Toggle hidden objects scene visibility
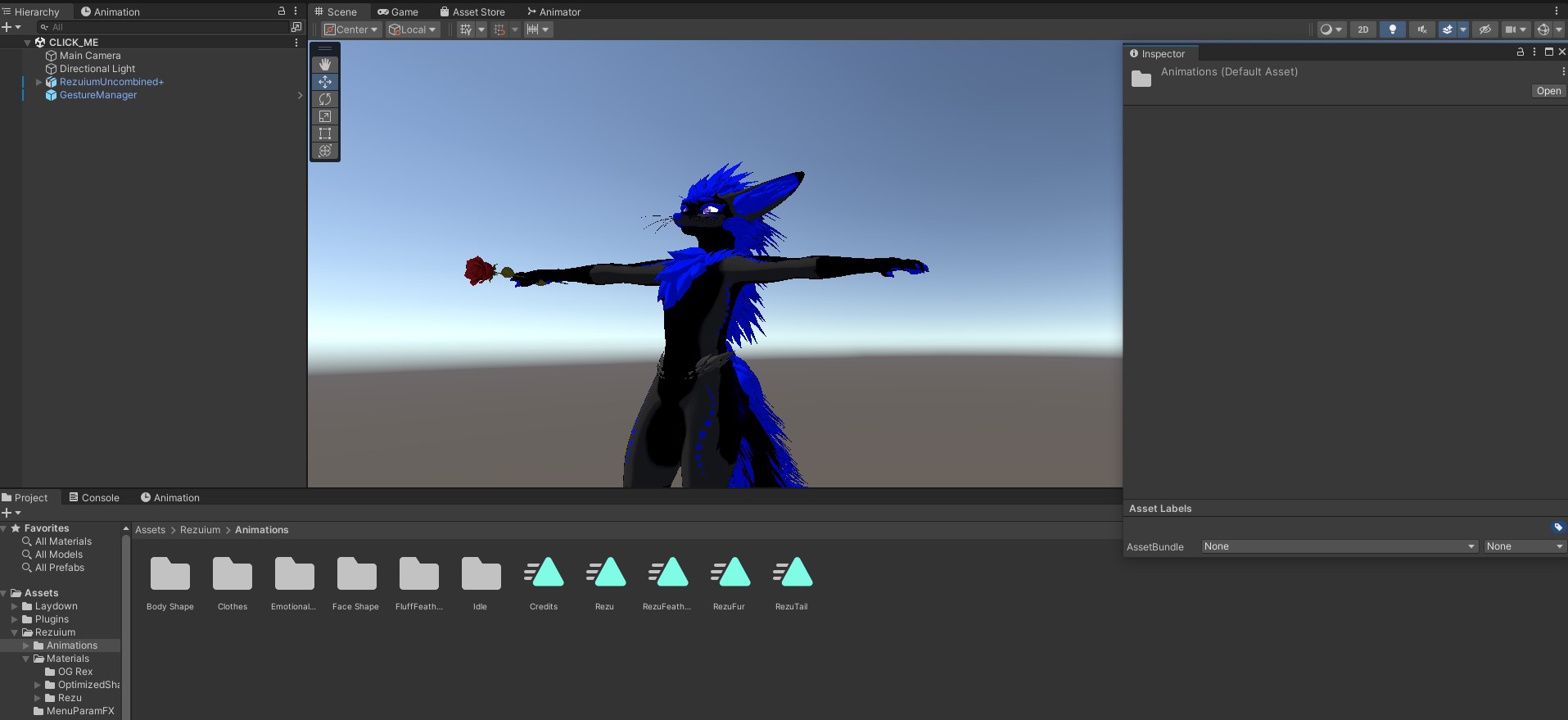This screenshot has width=1568, height=720. [1484, 29]
